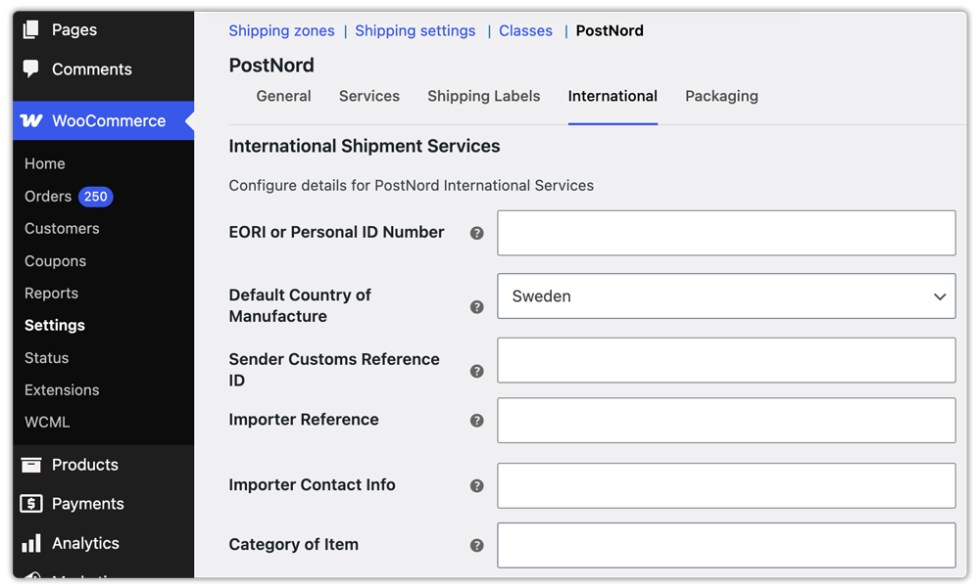980x588 pixels.
Task: Click the 250 orders count badge
Action: (96, 196)
